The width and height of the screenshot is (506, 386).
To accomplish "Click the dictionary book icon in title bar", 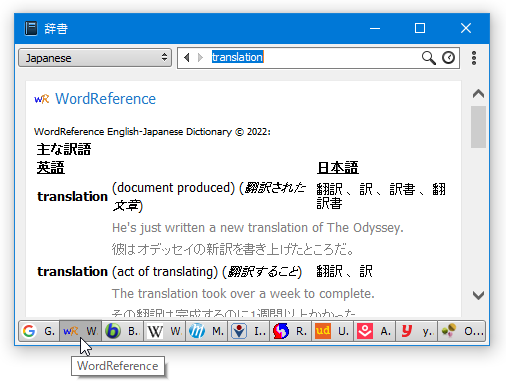I will [31, 28].
